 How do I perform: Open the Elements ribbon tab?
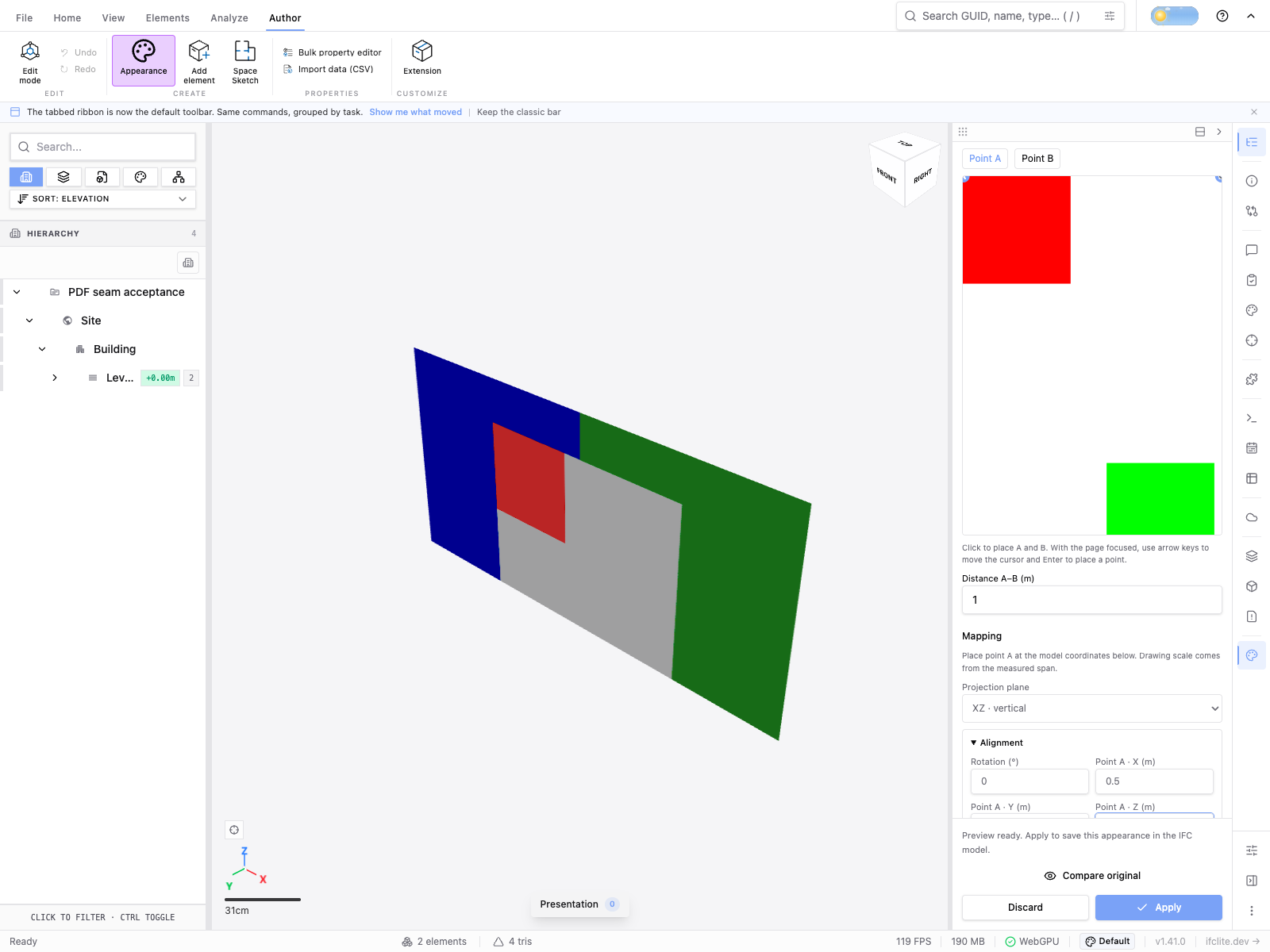tap(167, 17)
